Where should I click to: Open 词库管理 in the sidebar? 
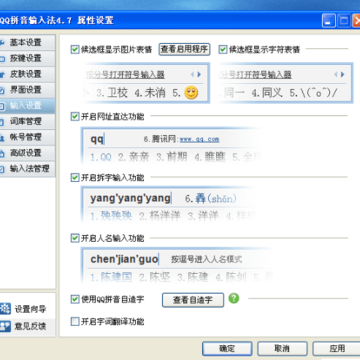(x=27, y=121)
